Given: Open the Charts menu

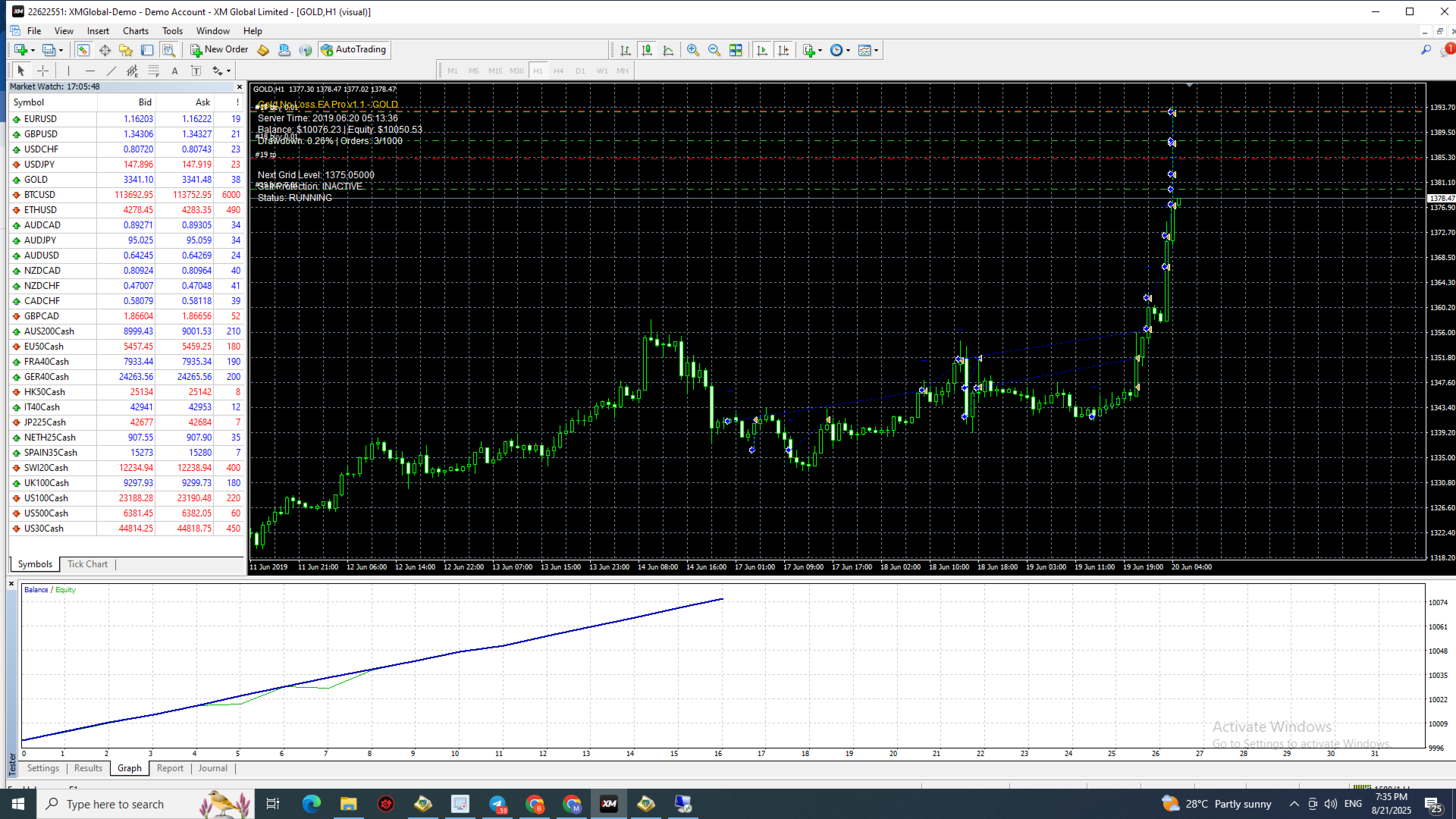Looking at the screenshot, I should [136, 31].
